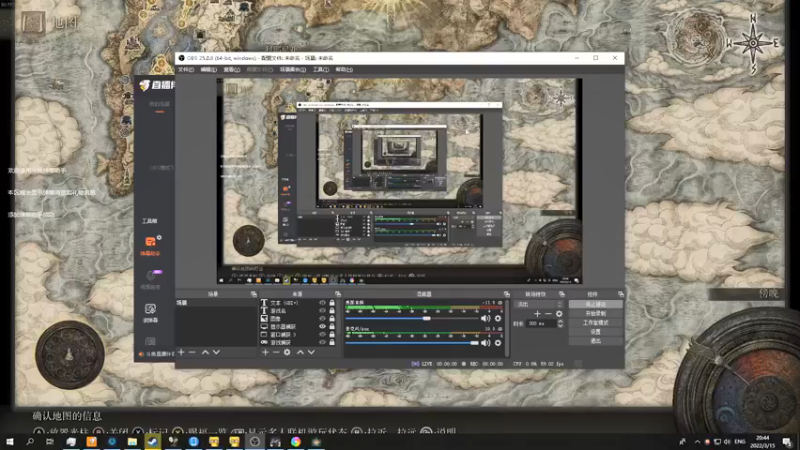The image size is (800, 450).
Task: Open source properties gear in the Sources dock
Action: [x=287, y=352]
